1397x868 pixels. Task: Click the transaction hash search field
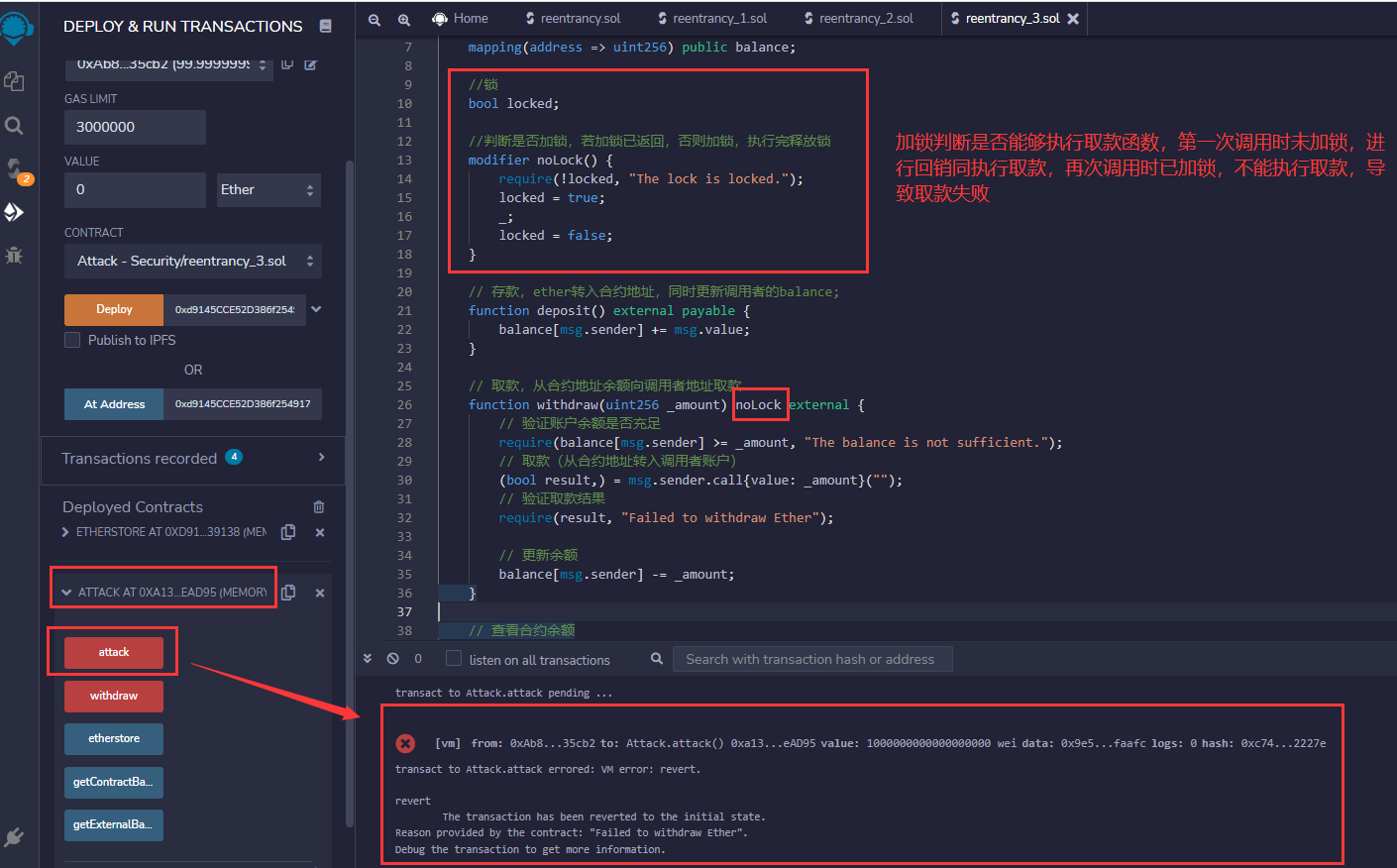[811, 659]
